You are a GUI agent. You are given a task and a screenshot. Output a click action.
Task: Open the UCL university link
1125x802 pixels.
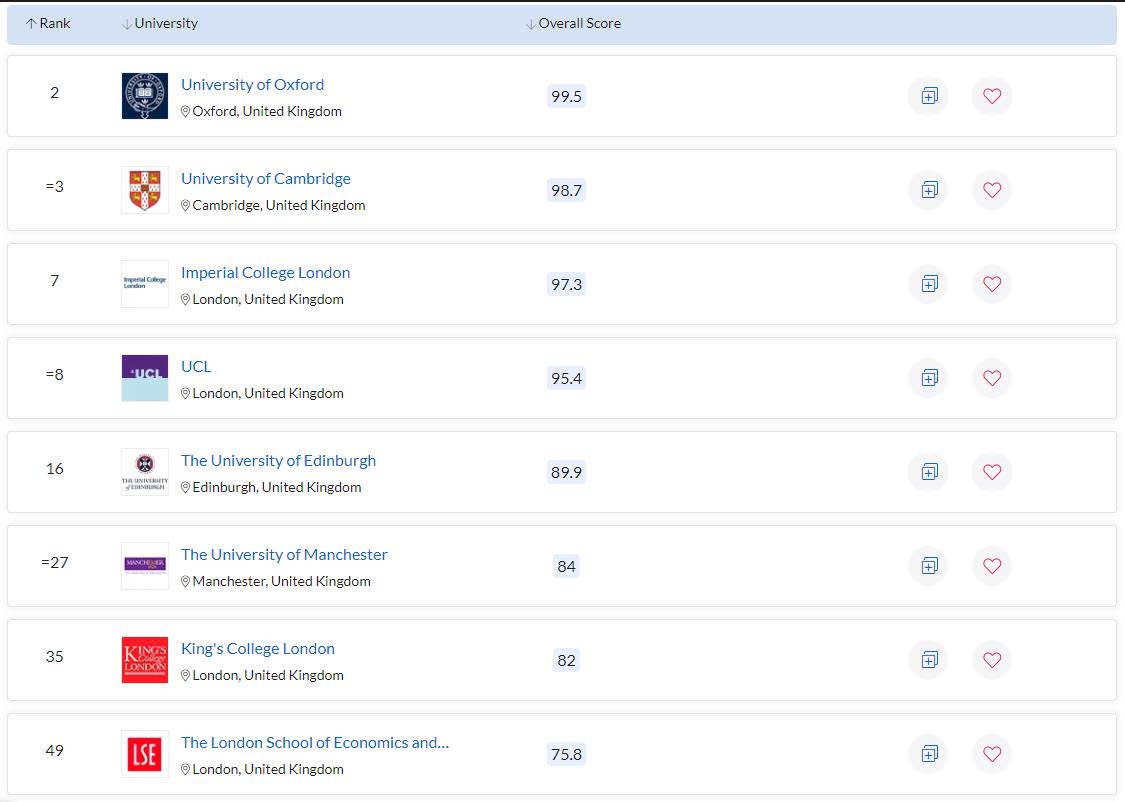tap(196, 367)
